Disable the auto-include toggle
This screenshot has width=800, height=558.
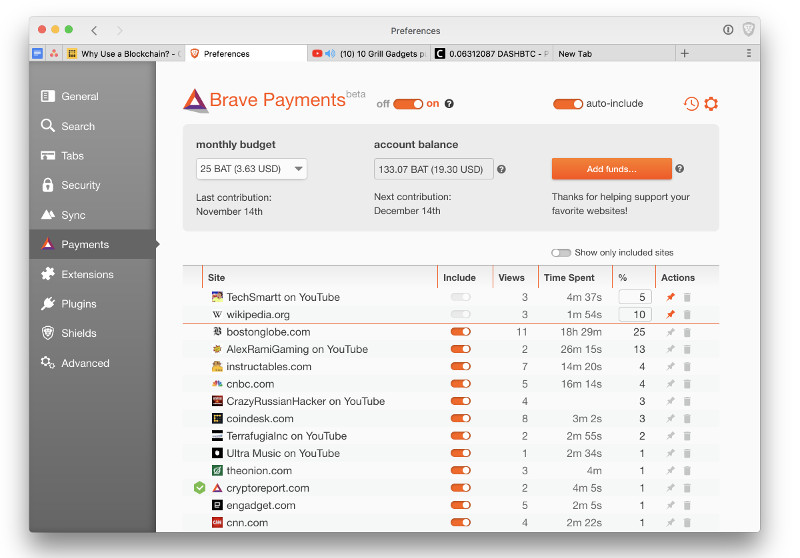point(568,104)
